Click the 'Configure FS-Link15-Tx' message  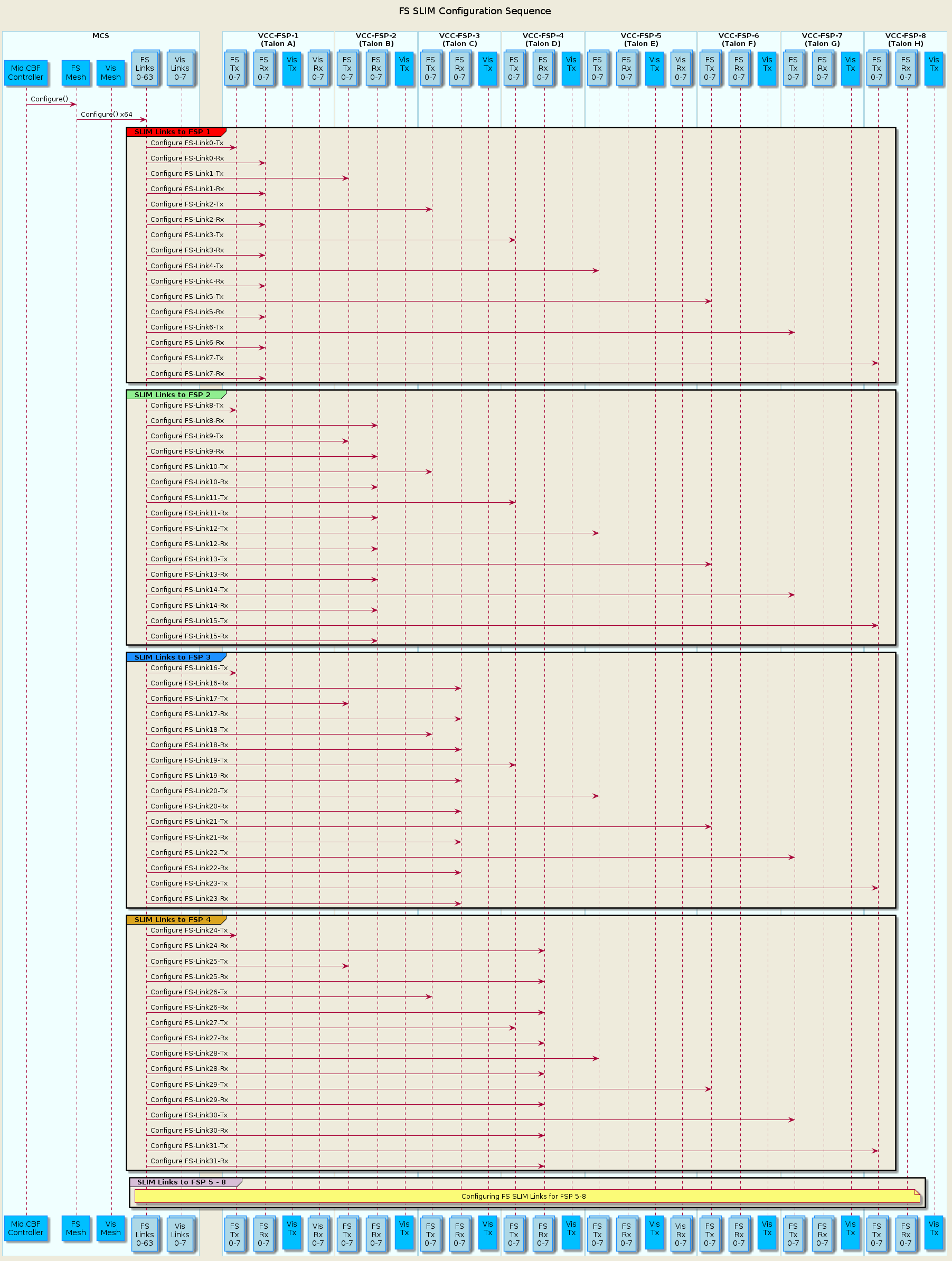tap(189, 621)
